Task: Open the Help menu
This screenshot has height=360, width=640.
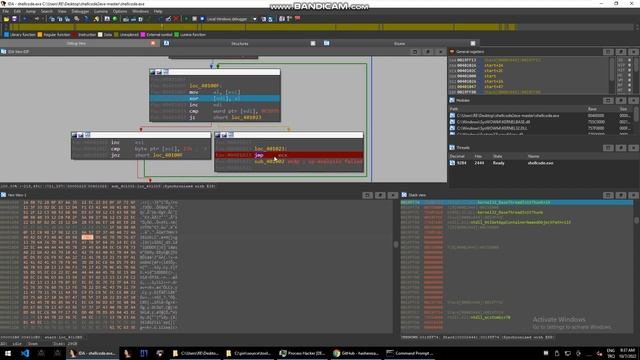Action: [158, 11]
